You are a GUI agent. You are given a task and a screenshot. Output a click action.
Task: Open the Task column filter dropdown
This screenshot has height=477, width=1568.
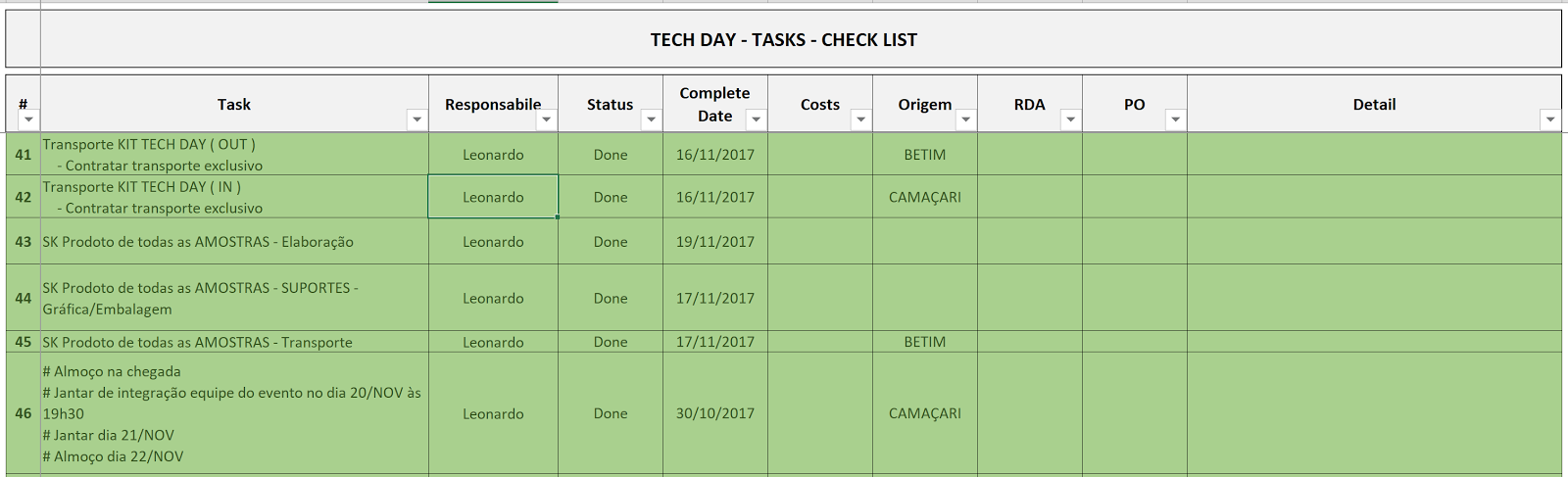417,119
